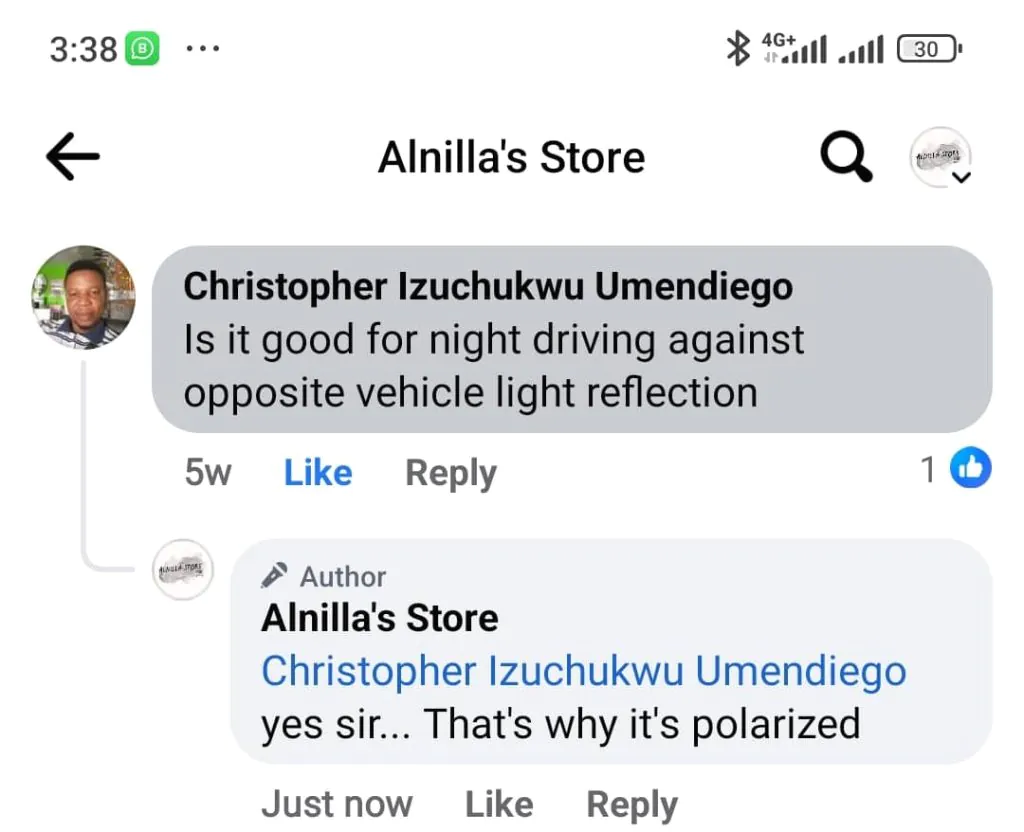Screen dimensions: 1024x832
Task: Open Alnilla's Store avatar in reply
Action: point(183,569)
